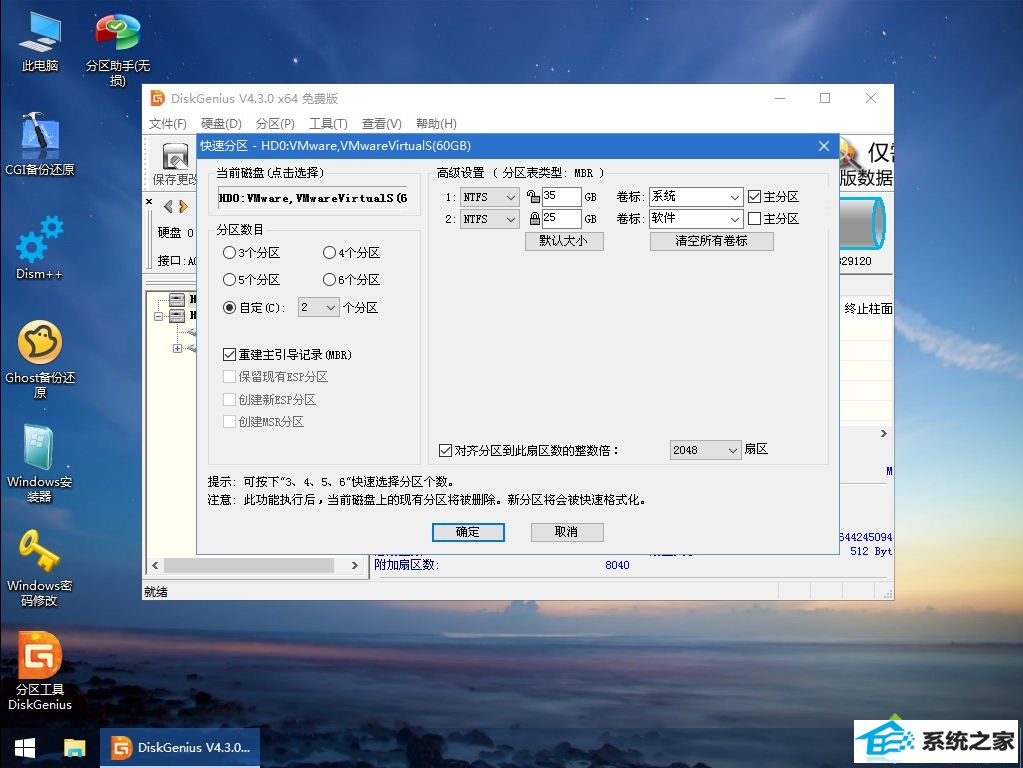This screenshot has height=768, width=1023.
Task: Click the DiskGenius taskbar button
Action: click(x=180, y=748)
